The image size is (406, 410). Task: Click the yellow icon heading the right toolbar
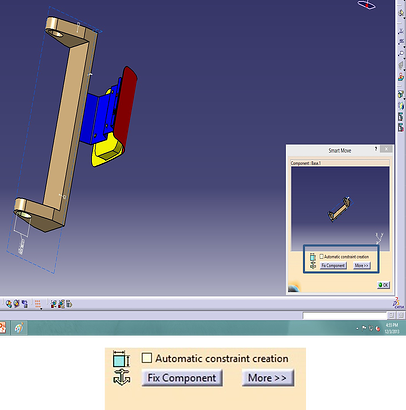pos(401,13)
